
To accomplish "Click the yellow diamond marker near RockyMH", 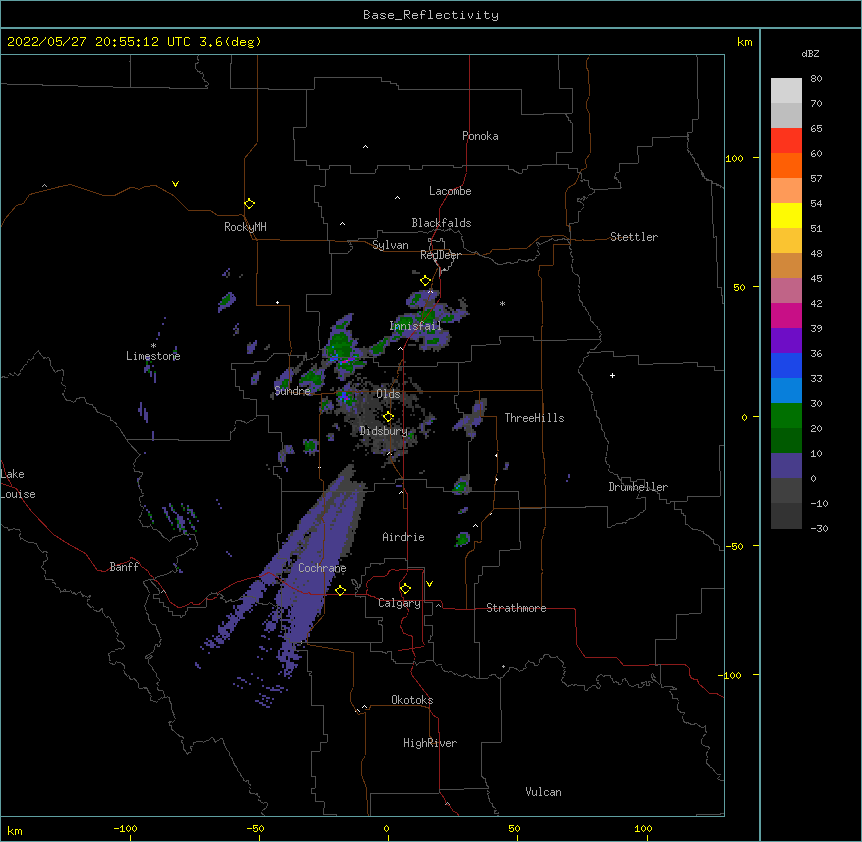I will [249, 204].
